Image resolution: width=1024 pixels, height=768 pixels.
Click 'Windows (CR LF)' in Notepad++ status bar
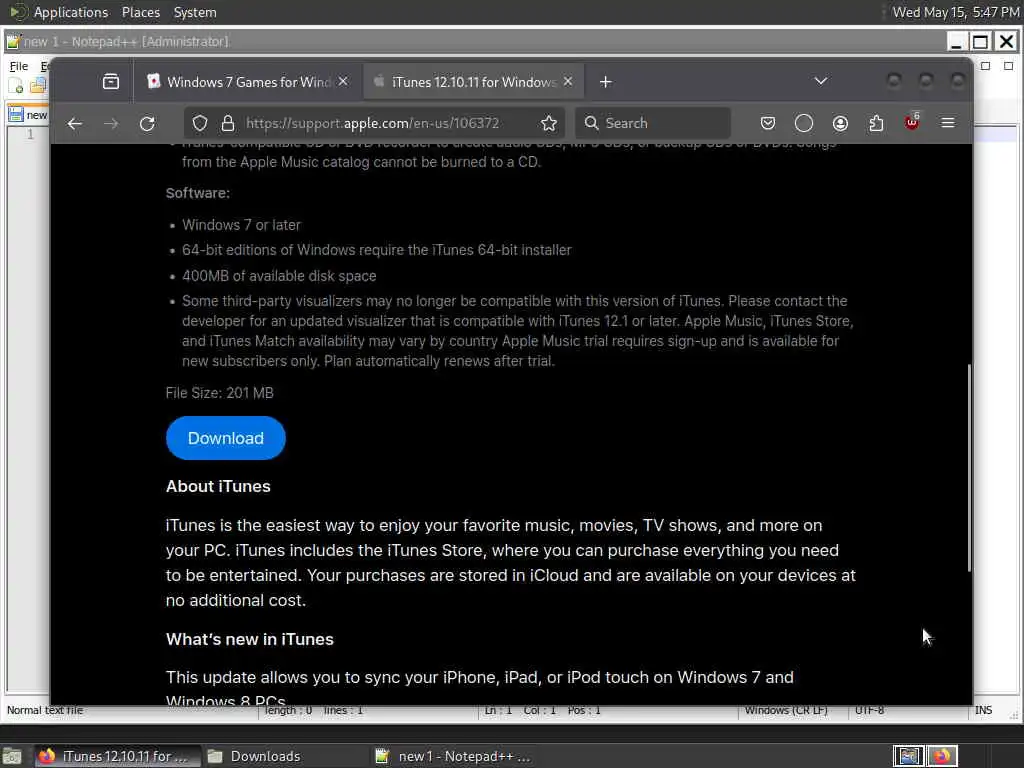(x=786, y=711)
